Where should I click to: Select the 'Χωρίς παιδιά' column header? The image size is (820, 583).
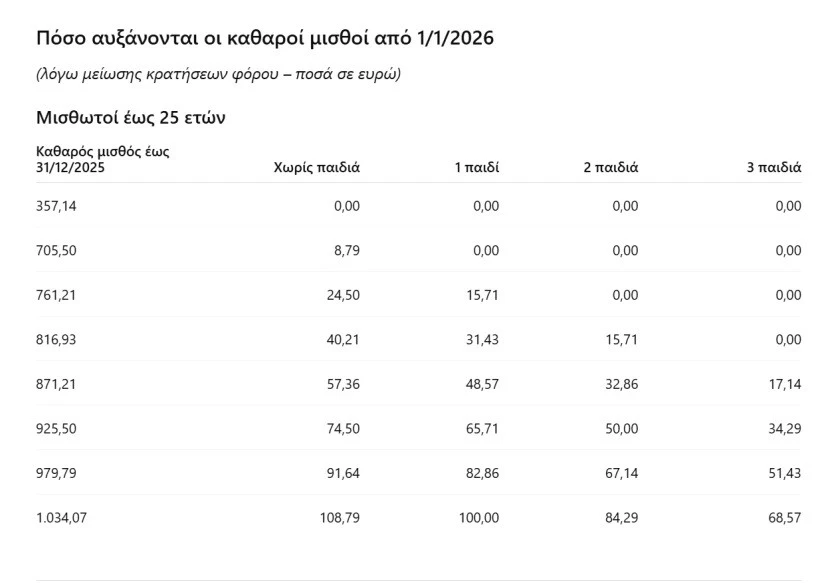(316, 168)
